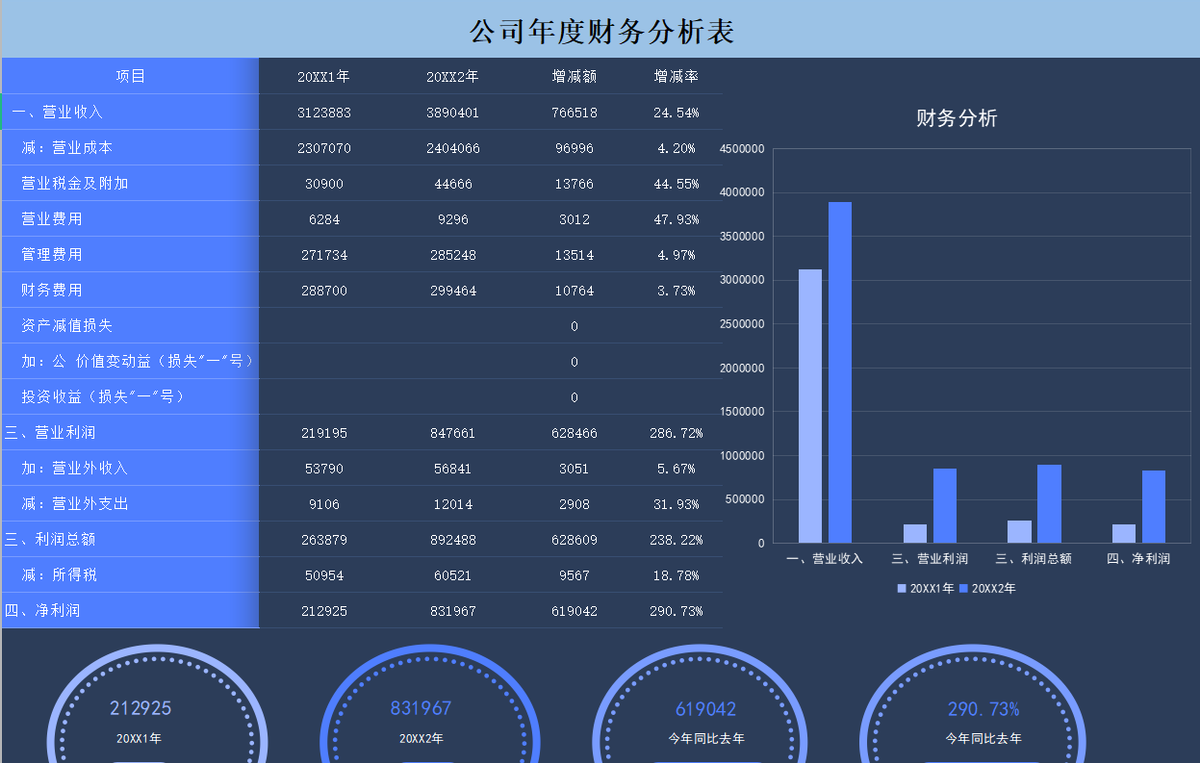Select the 管理费用 row label
1200x763 pixels.
(52, 255)
